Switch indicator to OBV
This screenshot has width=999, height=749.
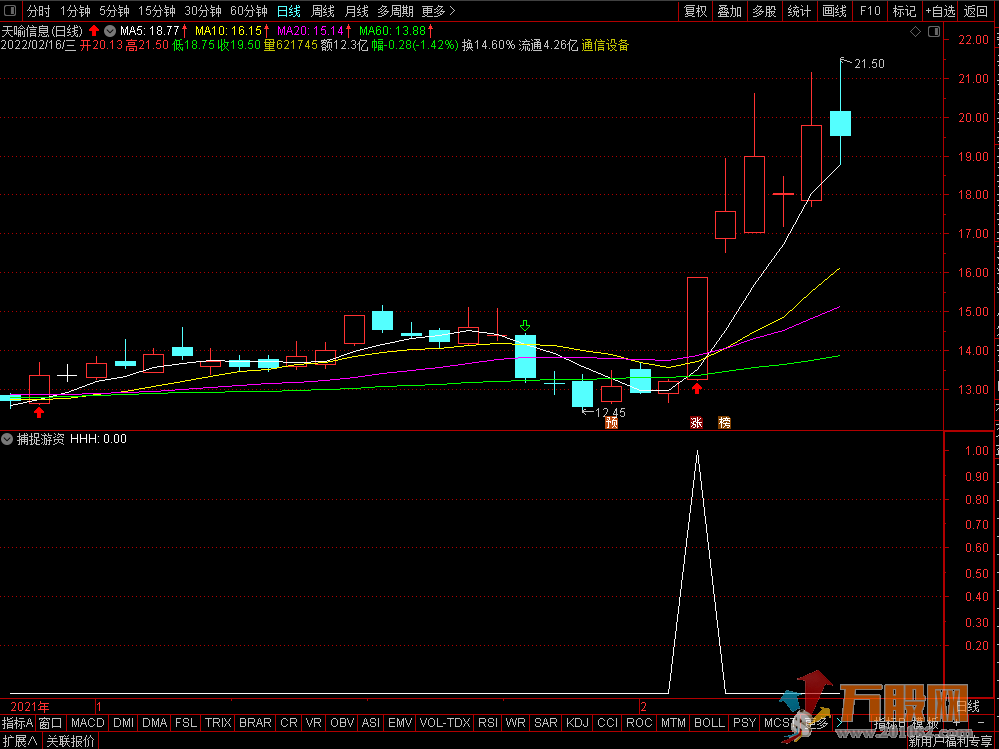tap(342, 723)
